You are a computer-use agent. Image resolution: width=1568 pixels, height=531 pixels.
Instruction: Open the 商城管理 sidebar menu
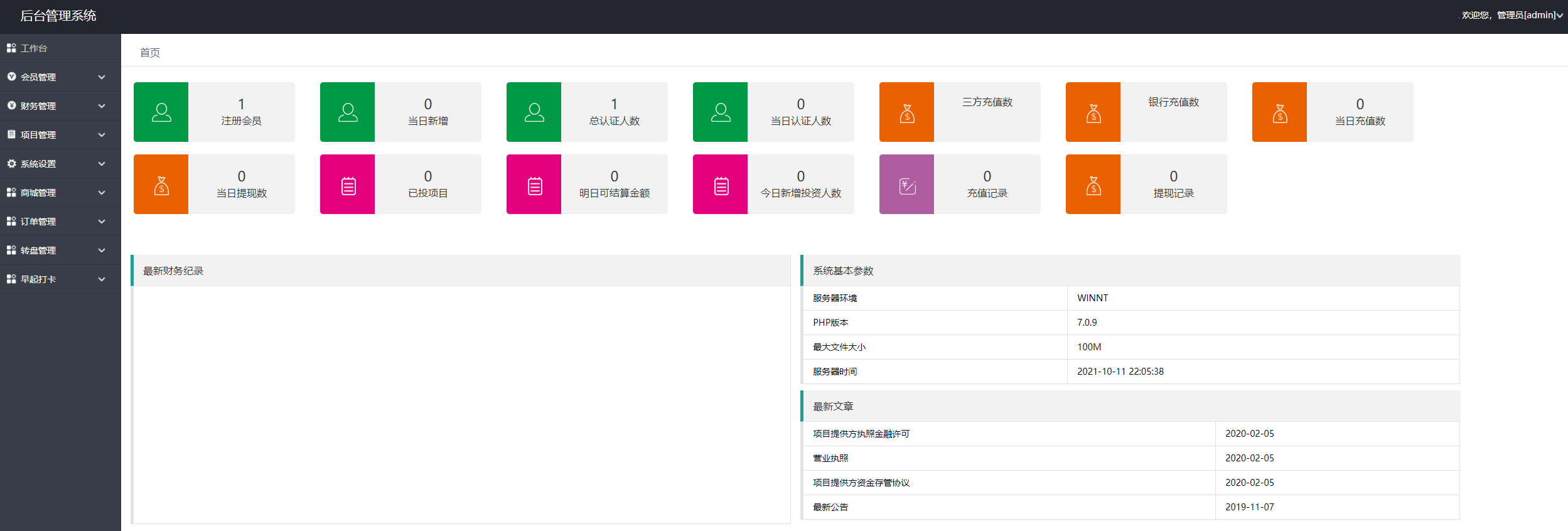tap(38, 193)
